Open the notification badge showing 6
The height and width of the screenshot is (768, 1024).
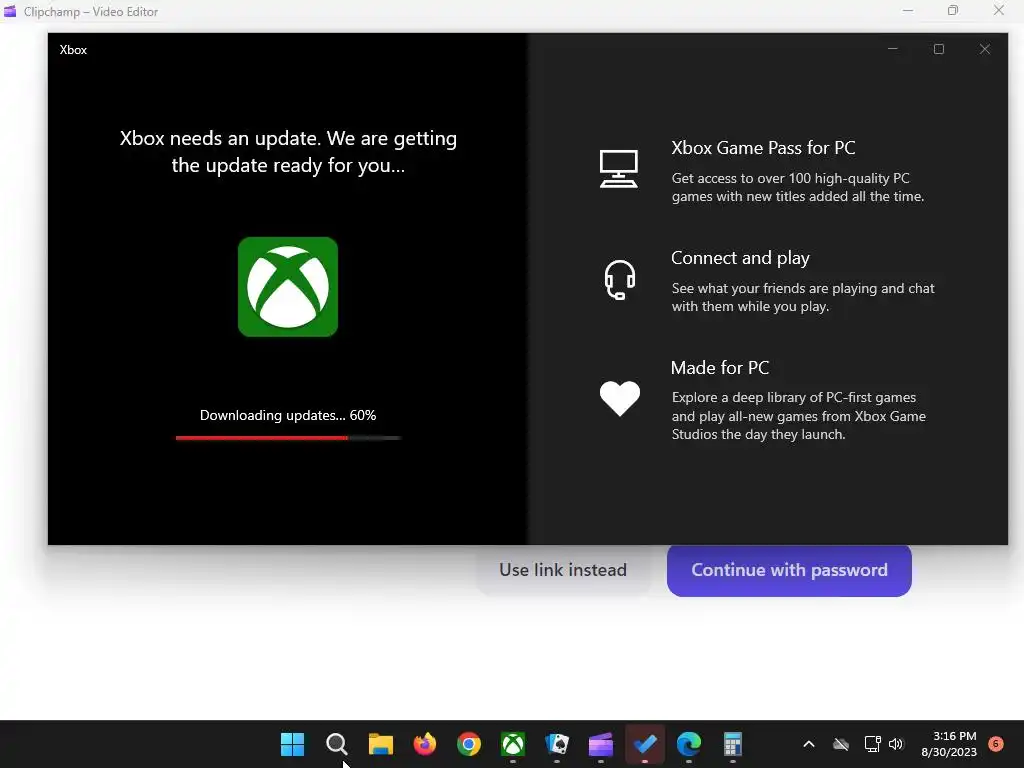996,743
